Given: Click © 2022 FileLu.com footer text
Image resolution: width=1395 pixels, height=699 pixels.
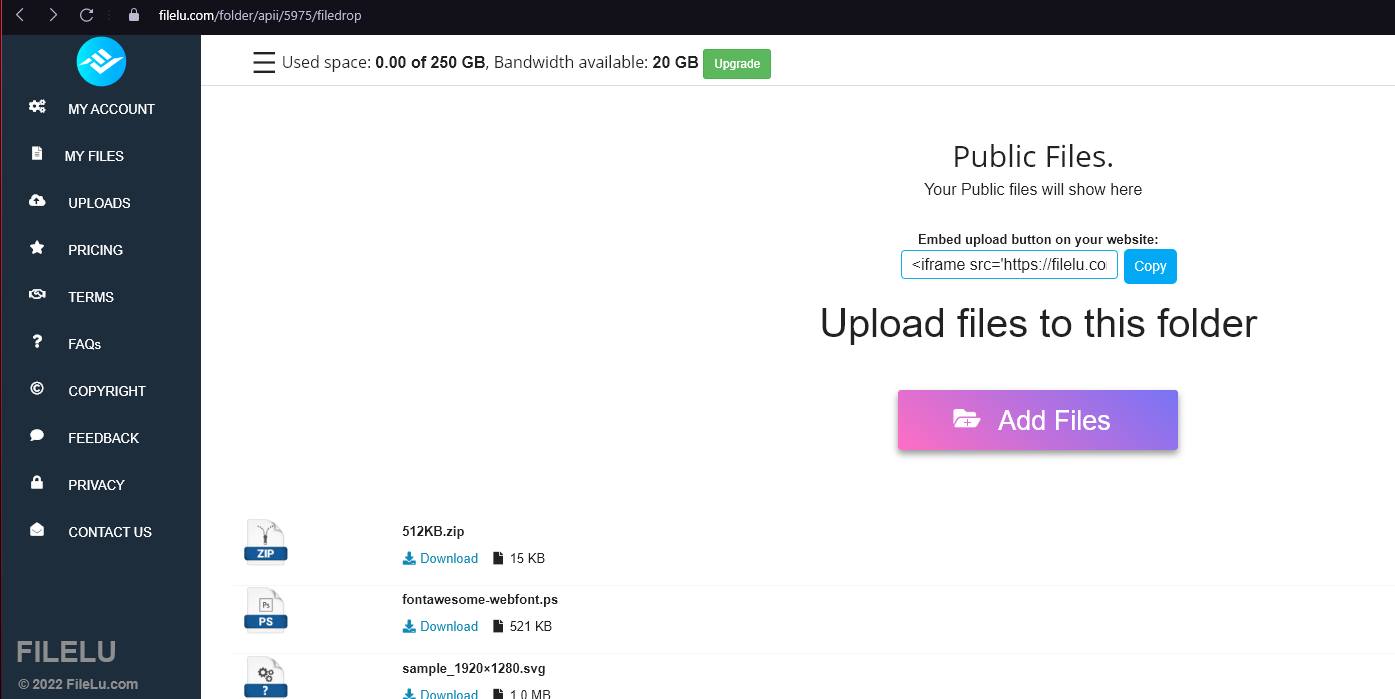Looking at the screenshot, I should coord(78,685).
